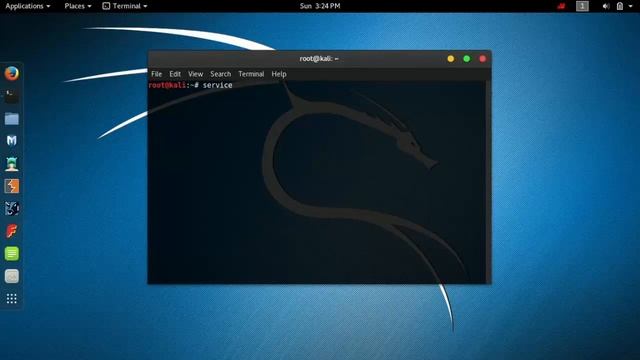Click the Sun 3:24 PM clock
The height and width of the screenshot is (360, 640).
click(x=320, y=6)
